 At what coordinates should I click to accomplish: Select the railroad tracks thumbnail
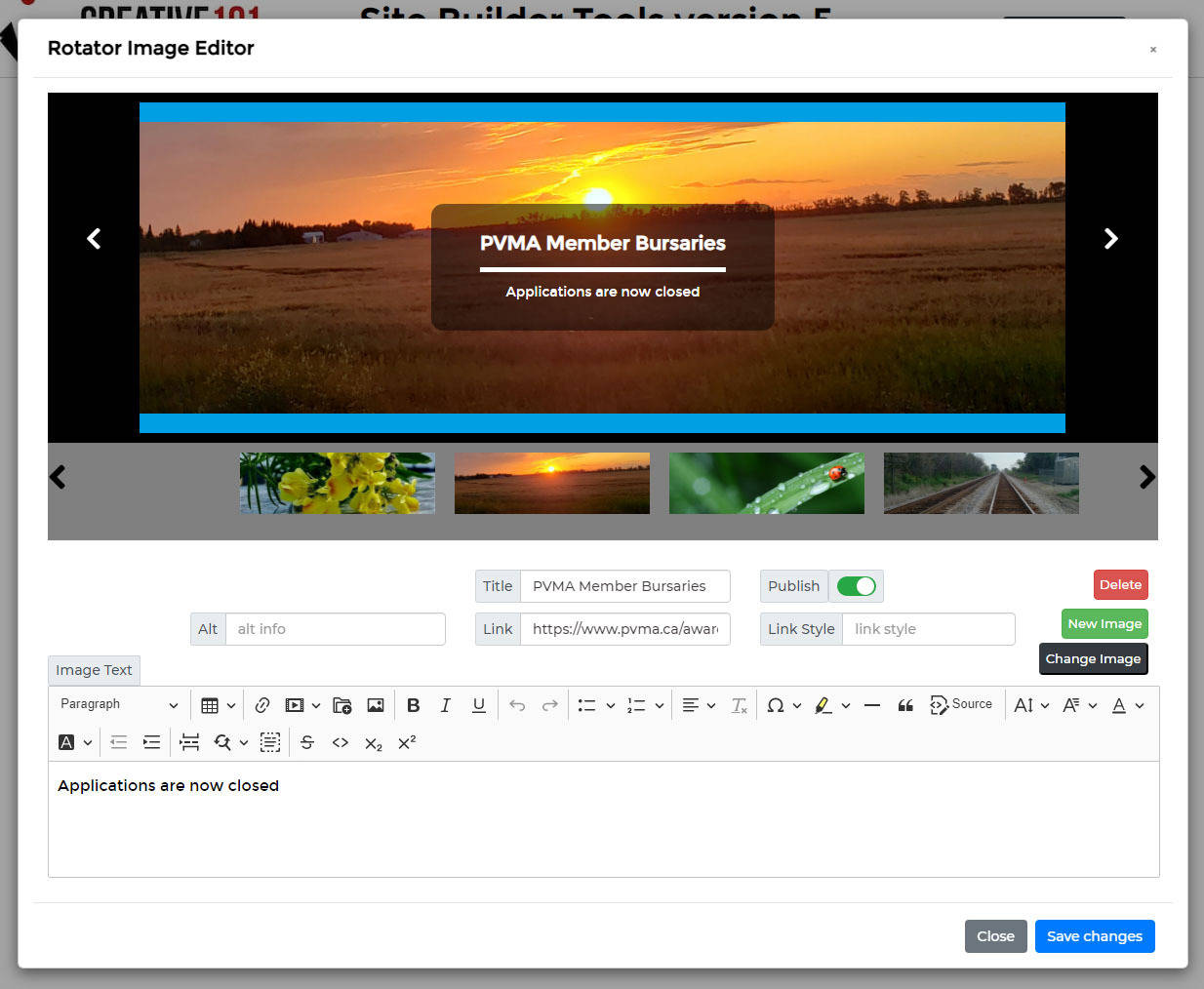point(982,483)
